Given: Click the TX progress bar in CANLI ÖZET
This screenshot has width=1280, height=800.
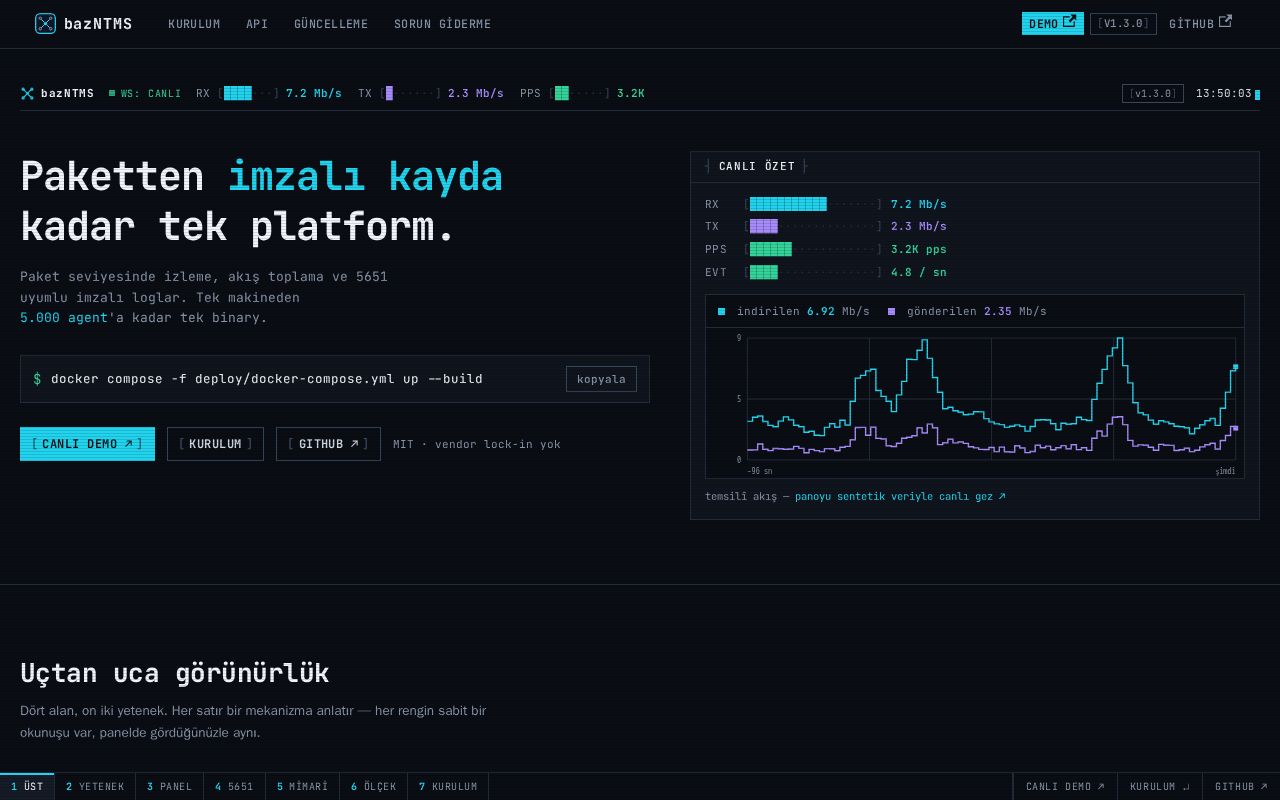Looking at the screenshot, I should pyautogui.click(x=813, y=227).
